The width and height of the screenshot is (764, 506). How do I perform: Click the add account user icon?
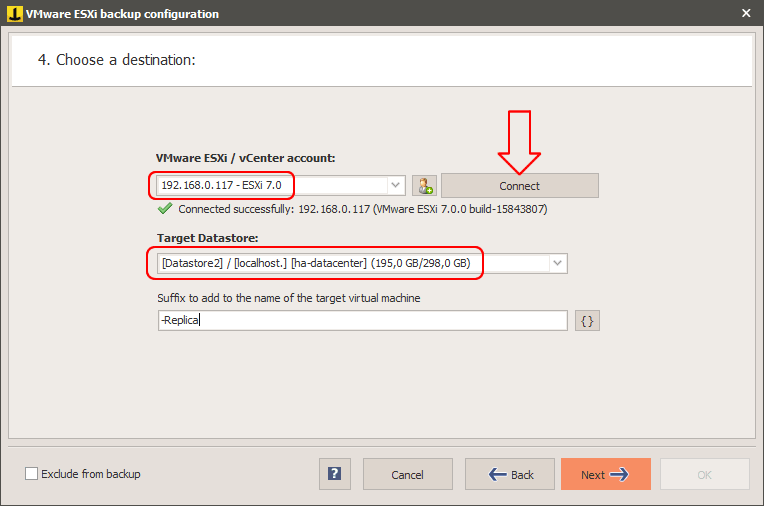coord(424,186)
